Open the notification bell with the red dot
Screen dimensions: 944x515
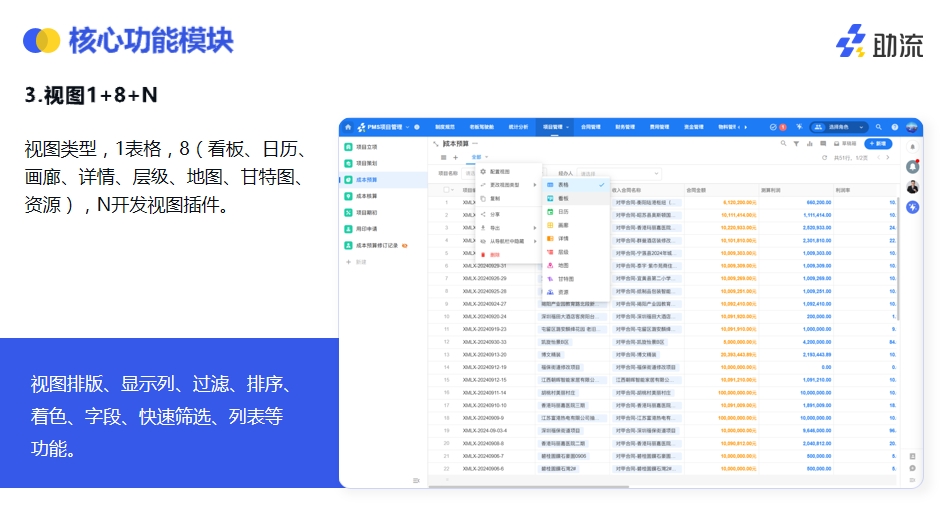912,166
